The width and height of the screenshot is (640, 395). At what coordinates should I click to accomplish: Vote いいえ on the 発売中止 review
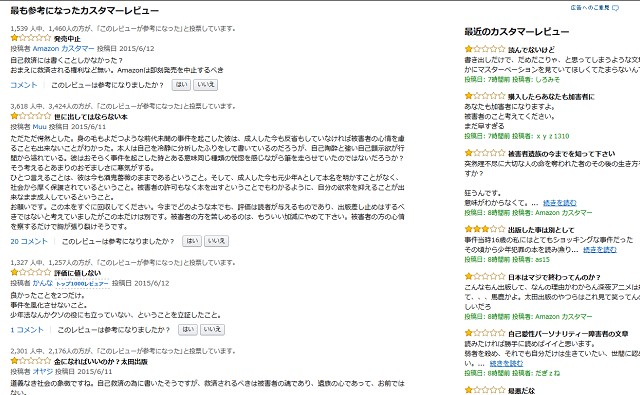[x=205, y=85]
